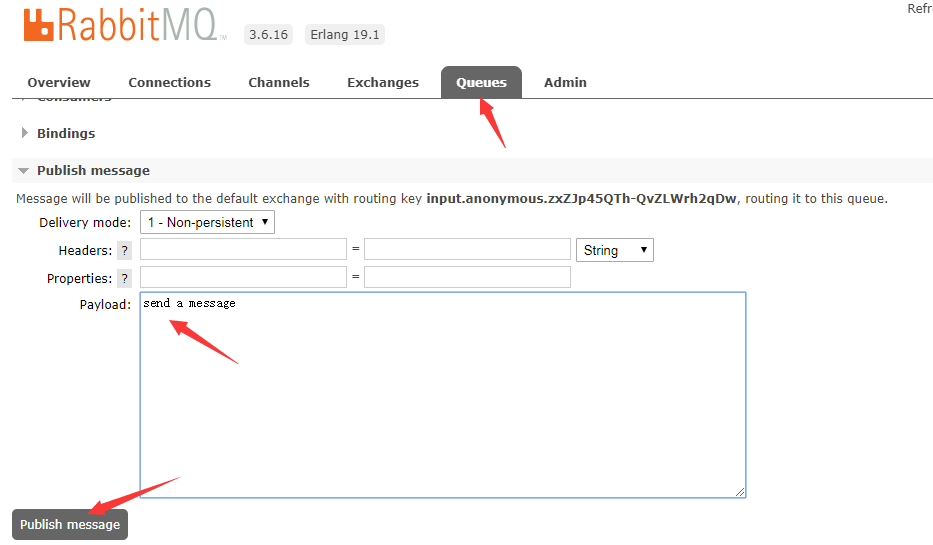933x545 pixels.
Task: Click the Erlang 19.1 version badge
Action: [x=345, y=35]
